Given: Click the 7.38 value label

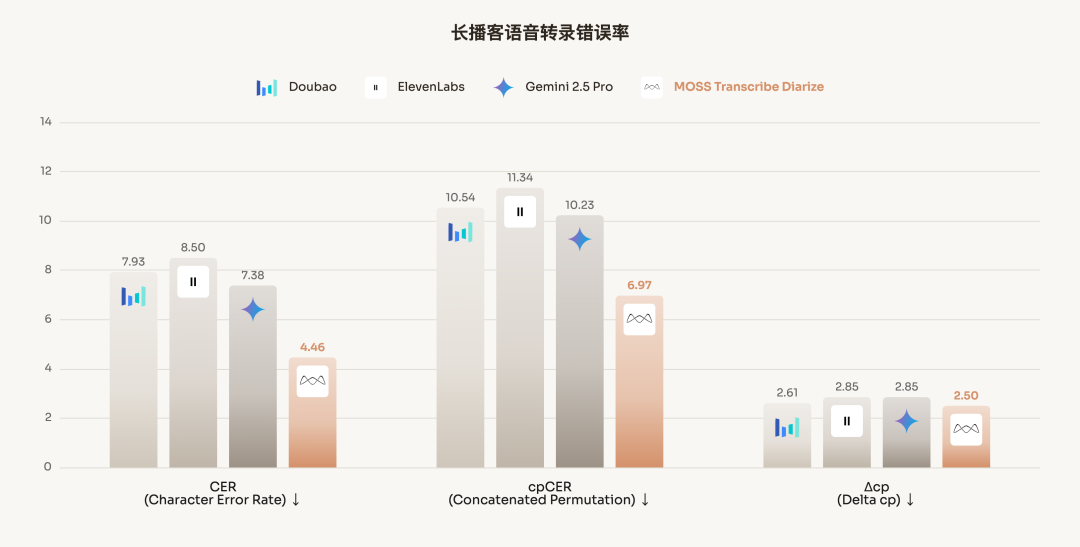Looking at the screenshot, I should click(253, 276).
